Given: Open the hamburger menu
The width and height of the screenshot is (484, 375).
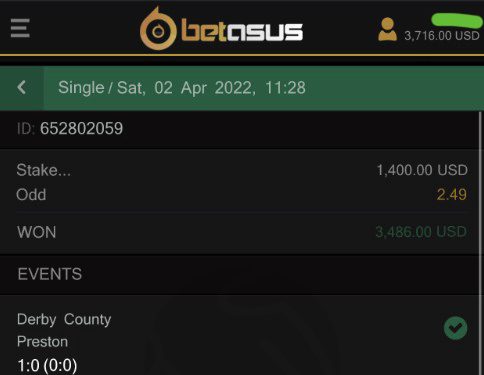Looking at the screenshot, I should point(20,28).
